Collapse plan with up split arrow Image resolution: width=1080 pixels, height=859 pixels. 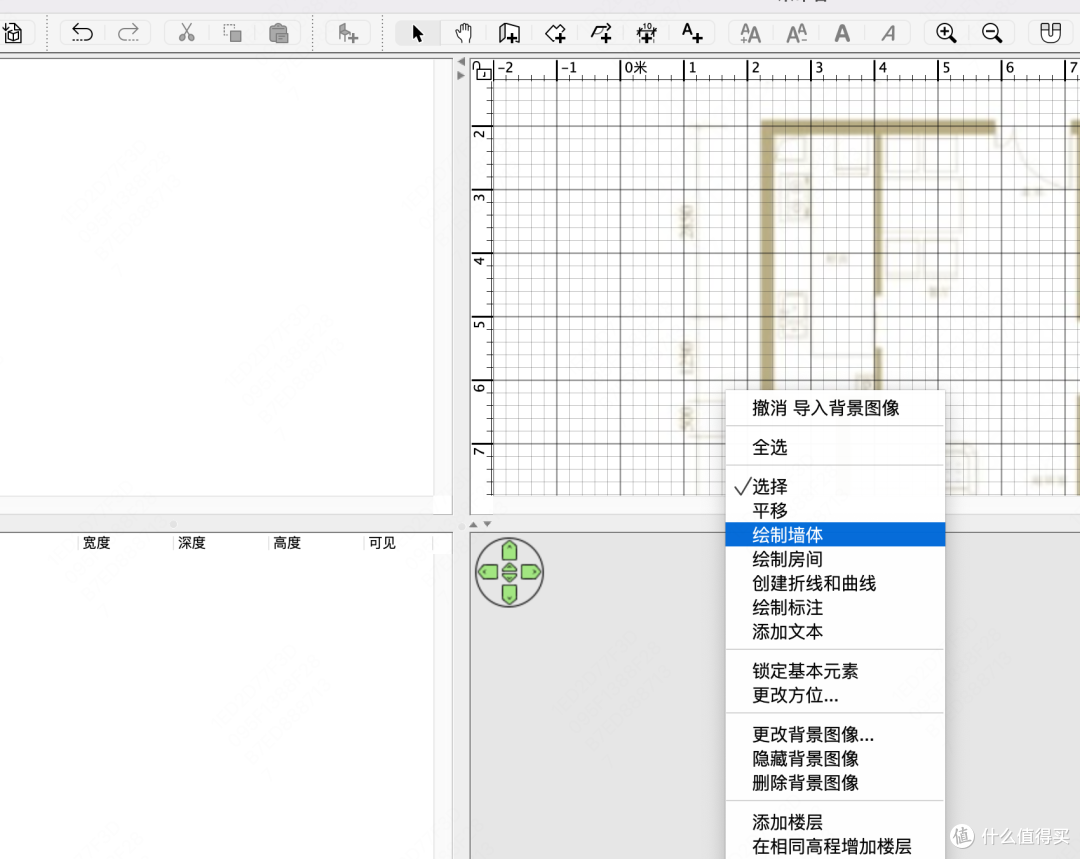tap(473, 524)
